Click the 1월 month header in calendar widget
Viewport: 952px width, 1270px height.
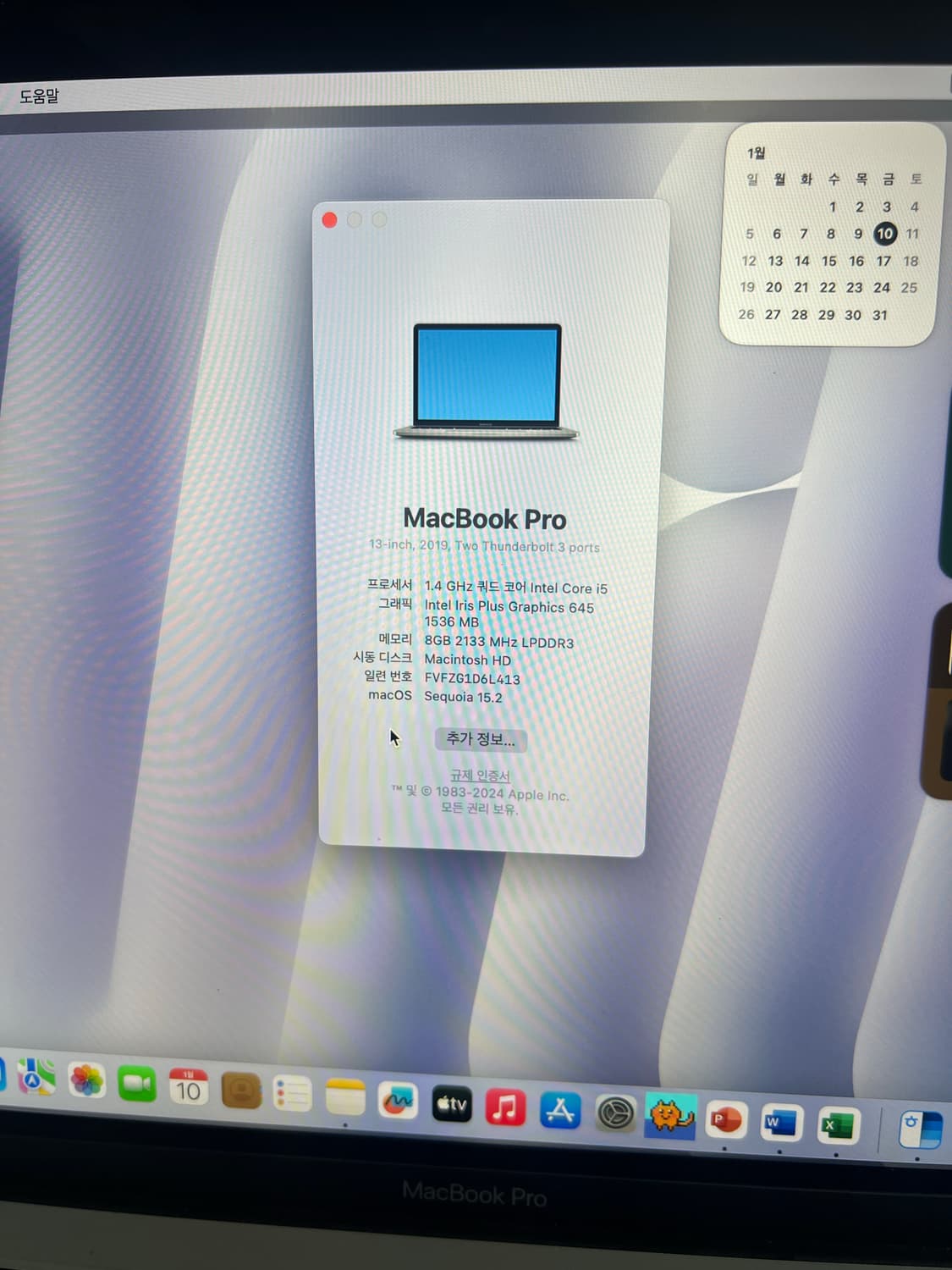tap(757, 153)
